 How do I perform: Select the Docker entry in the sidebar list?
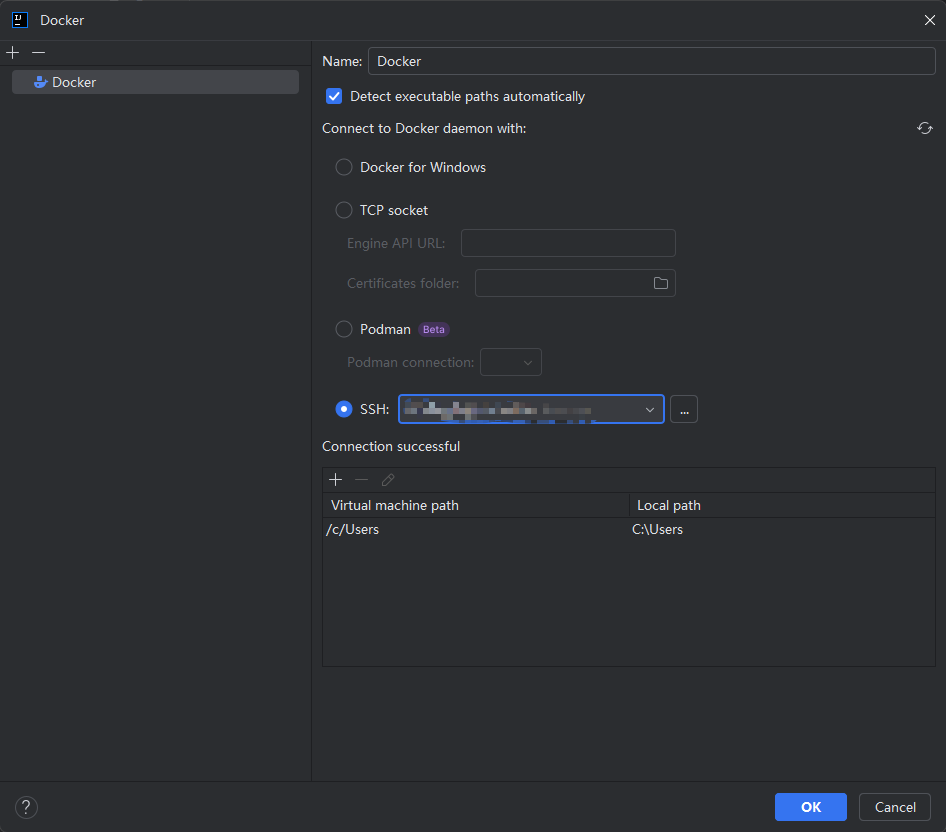click(x=155, y=81)
